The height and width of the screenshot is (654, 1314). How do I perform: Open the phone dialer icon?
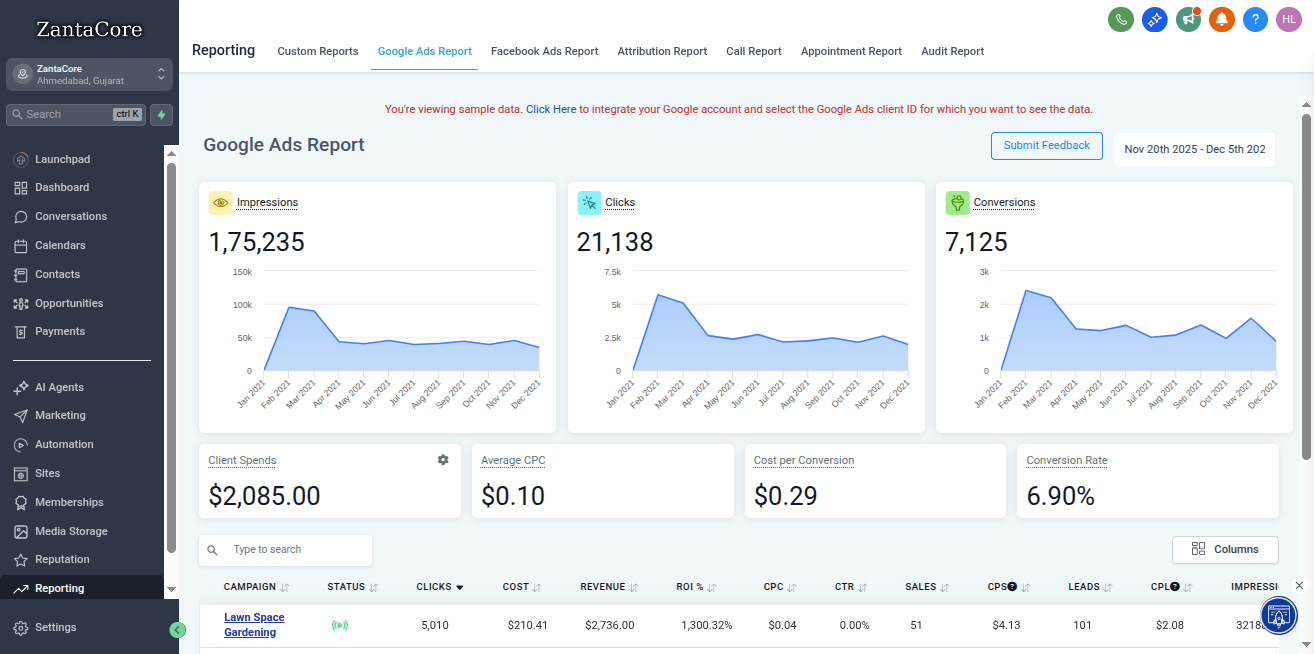tap(1120, 18)
